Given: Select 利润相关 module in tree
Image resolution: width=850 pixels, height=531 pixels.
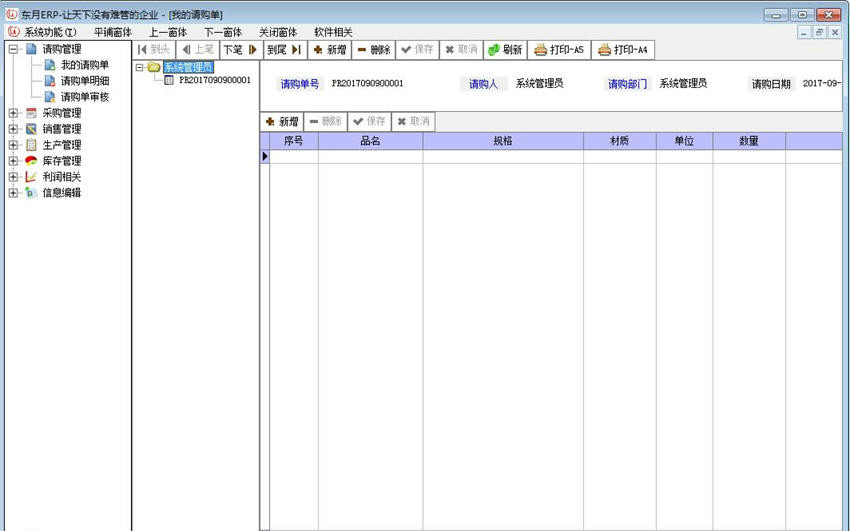Looking at the screenshot, I should point(62,177).
